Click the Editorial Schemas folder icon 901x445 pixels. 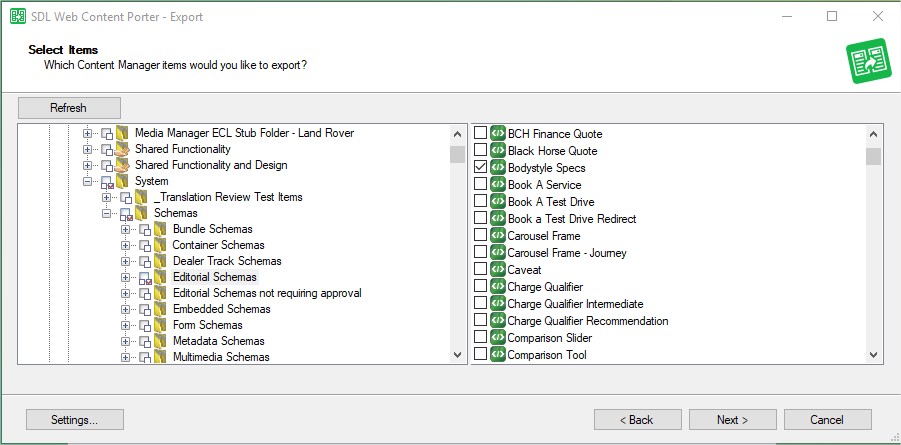tap(160, 277)
